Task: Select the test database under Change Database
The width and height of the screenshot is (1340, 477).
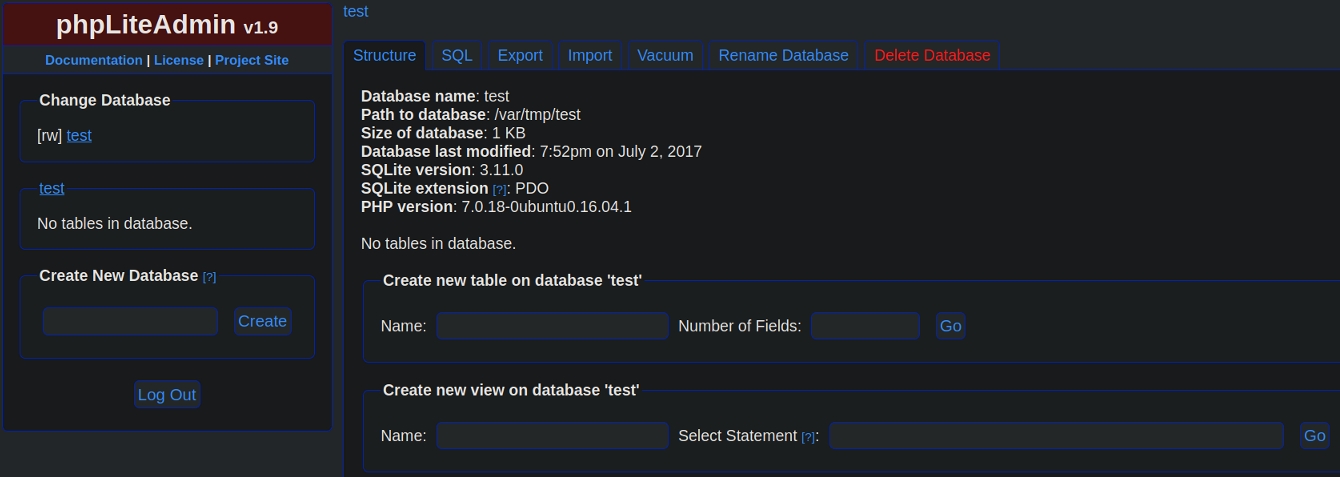Action: (x=79, y=136)
